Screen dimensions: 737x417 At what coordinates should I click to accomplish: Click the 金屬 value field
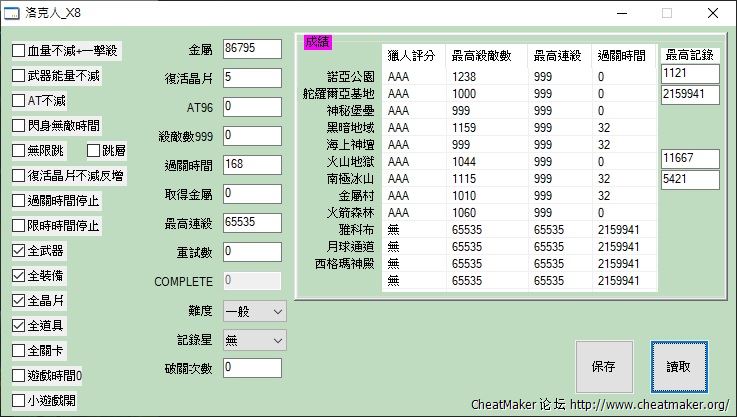click(254, 48)
